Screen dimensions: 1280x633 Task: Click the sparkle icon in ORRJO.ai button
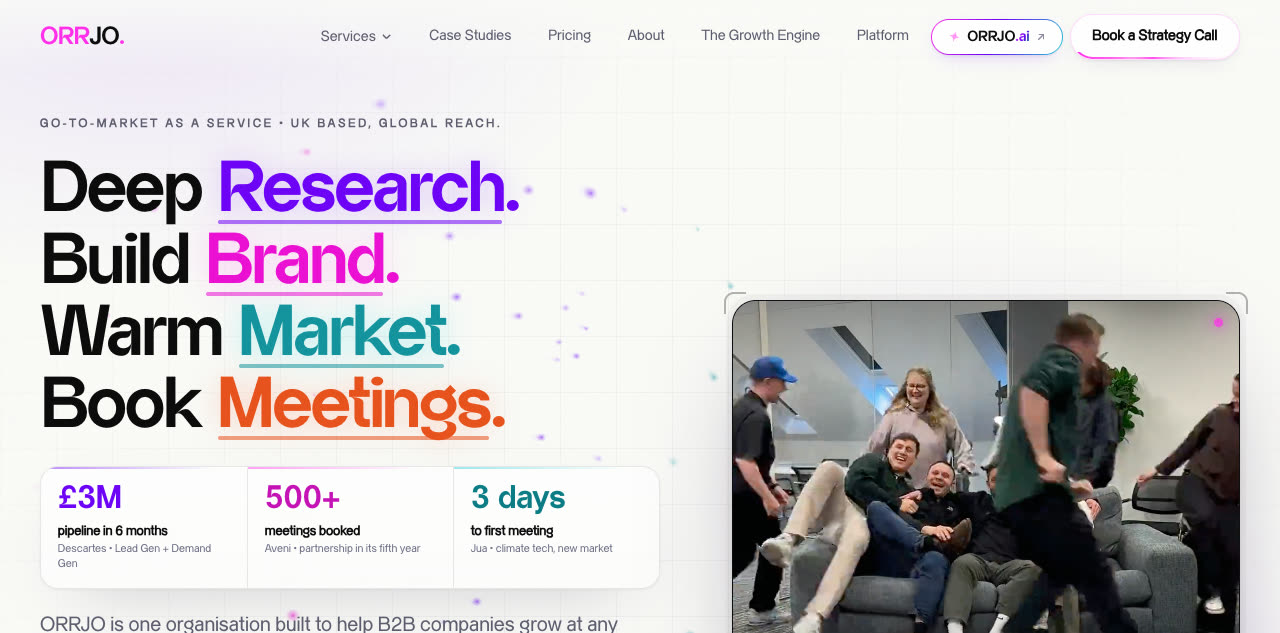[x=954, y=37]
